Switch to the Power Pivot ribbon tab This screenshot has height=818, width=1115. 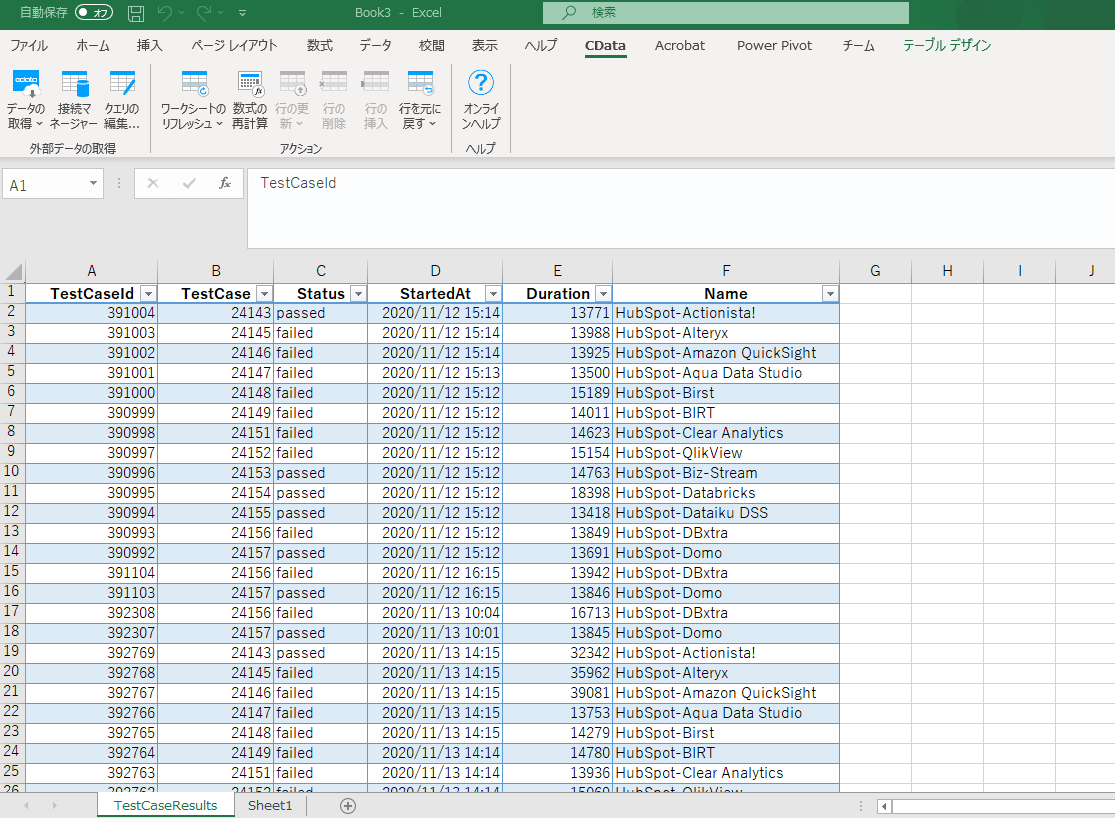(774, 45)
